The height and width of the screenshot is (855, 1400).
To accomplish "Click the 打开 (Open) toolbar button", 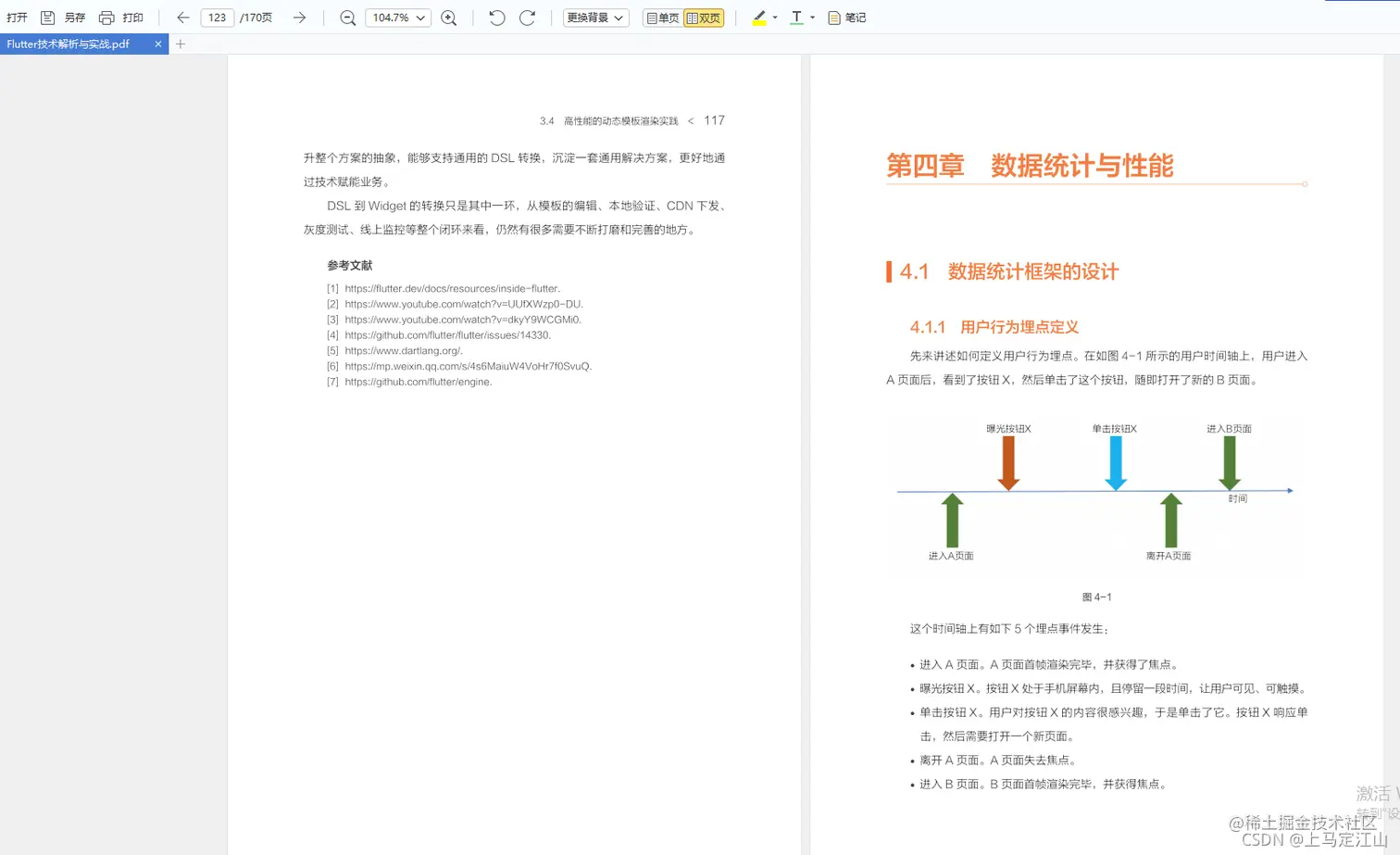I will [17, 18].
